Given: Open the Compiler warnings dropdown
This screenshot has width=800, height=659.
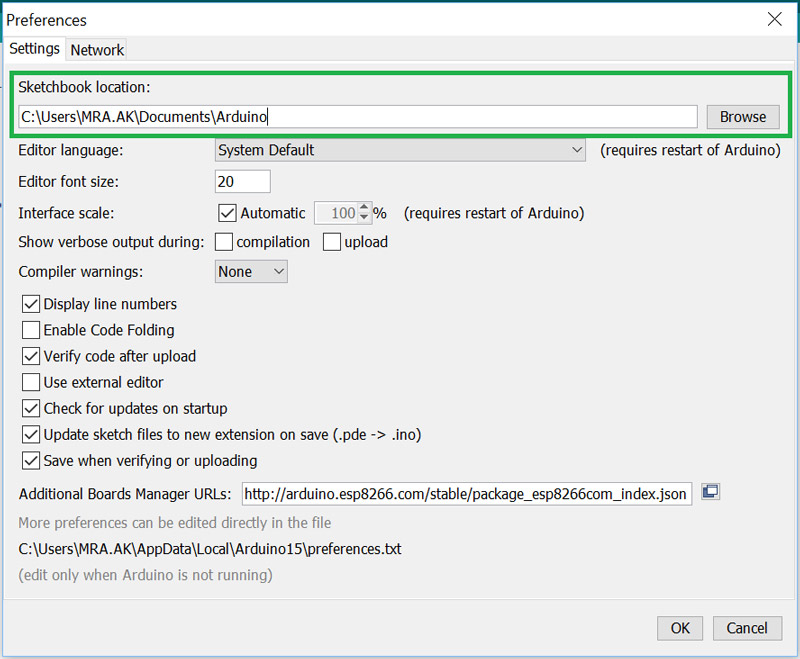Looking at the screenshot, I should click(x=251, y=271).
